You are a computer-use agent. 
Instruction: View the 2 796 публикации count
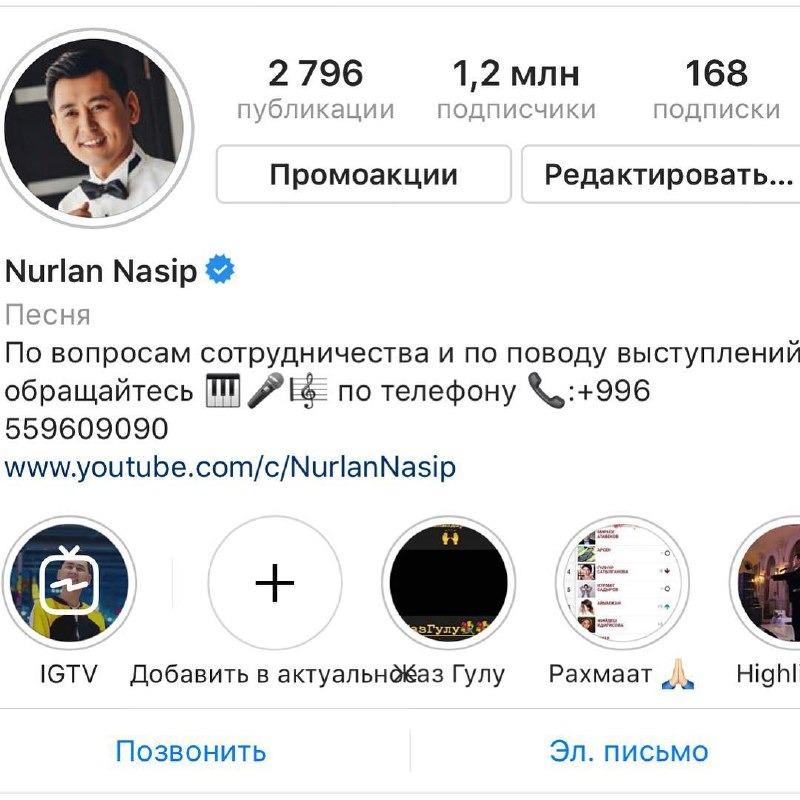click(315, 90)
